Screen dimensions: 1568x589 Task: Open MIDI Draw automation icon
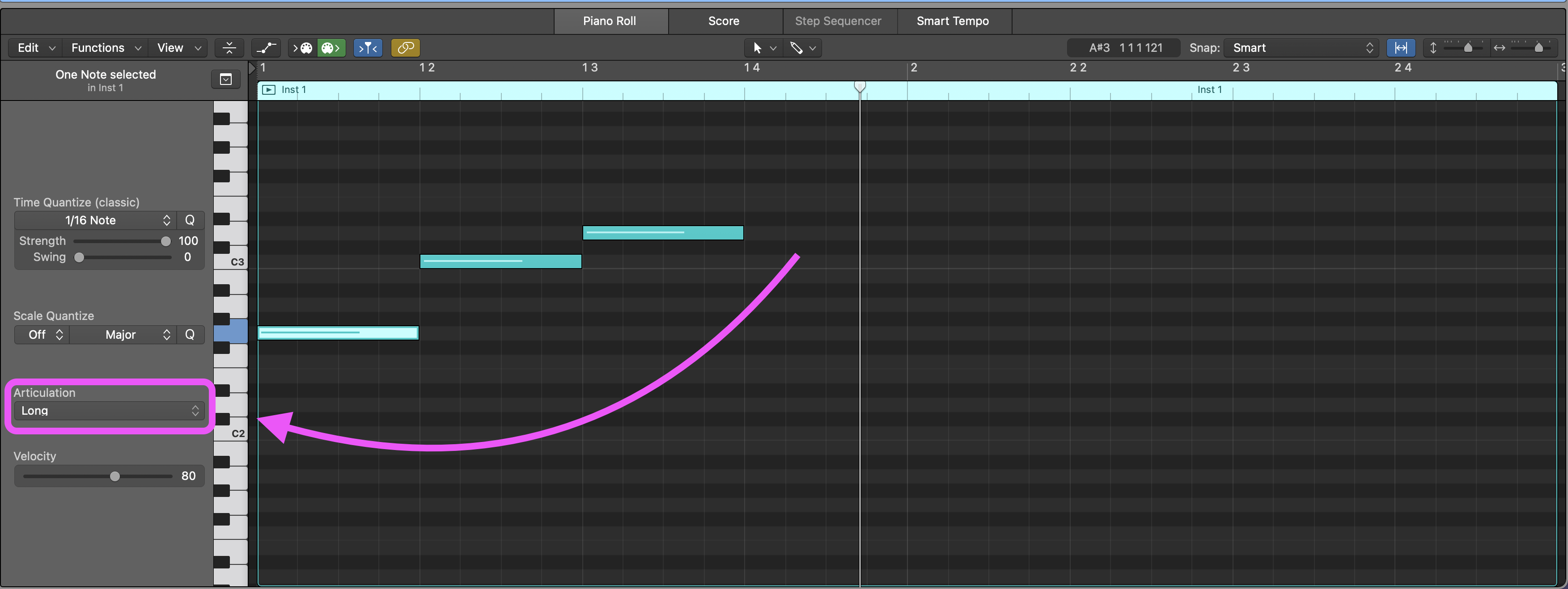266,48
